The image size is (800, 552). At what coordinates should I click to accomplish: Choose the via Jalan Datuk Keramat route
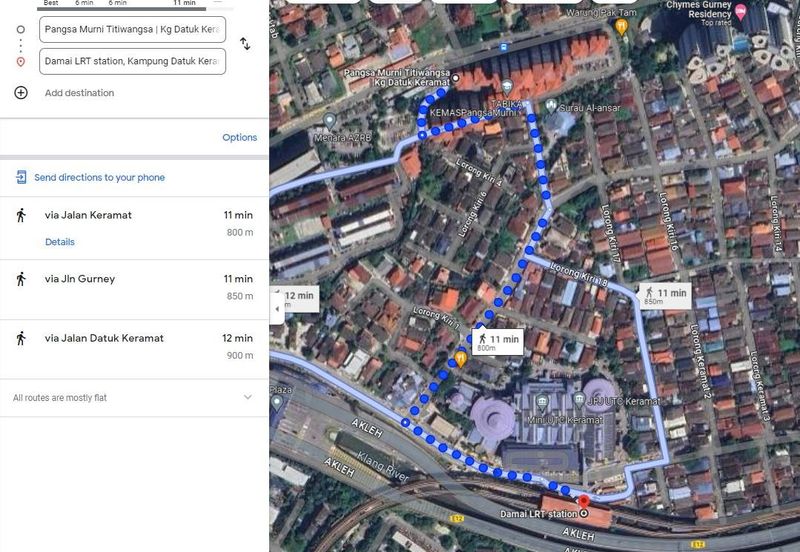tap(134, 349)
